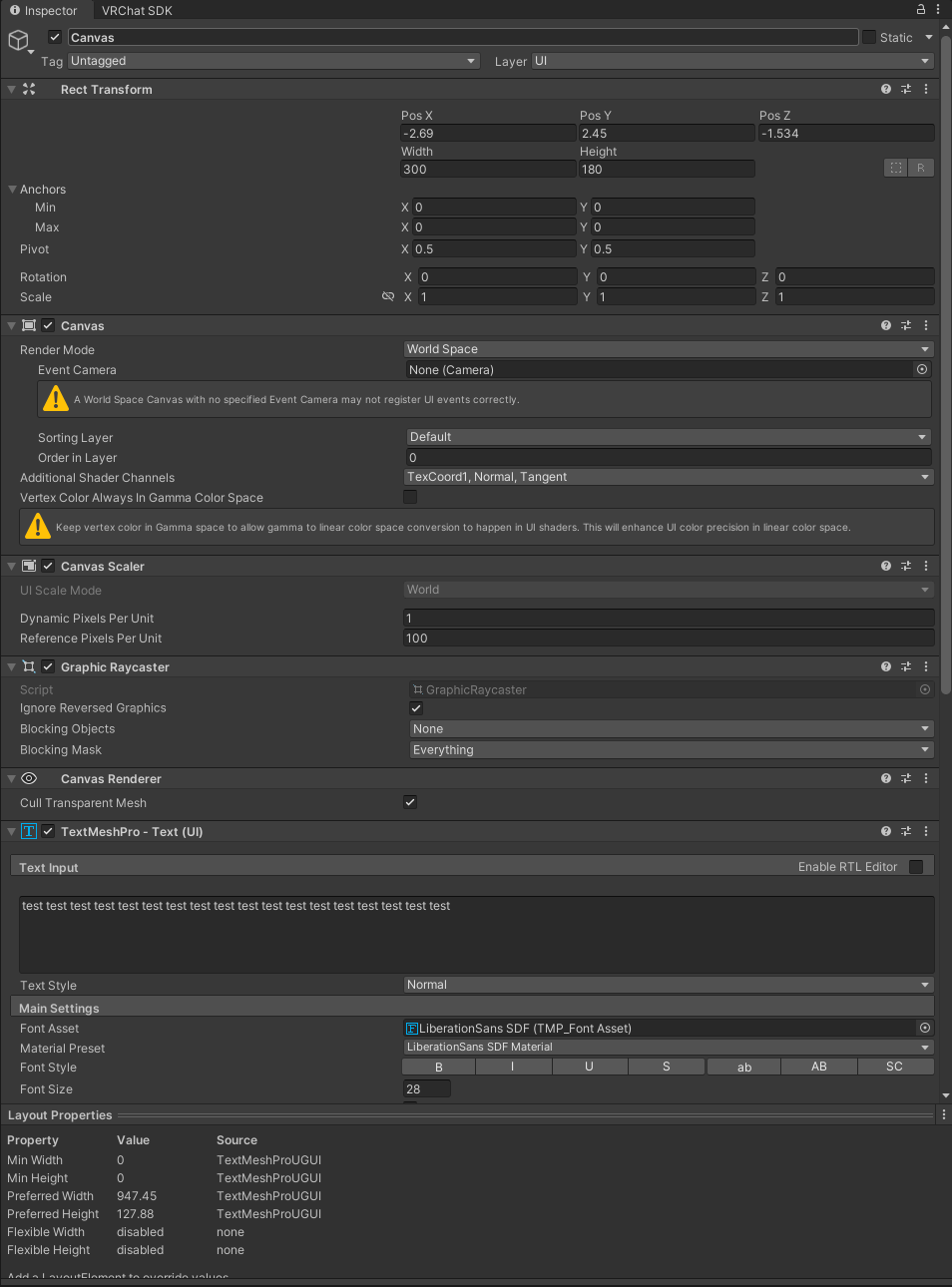
Task: Click the Inspector lock icon
Action: [x=921, y=9]
